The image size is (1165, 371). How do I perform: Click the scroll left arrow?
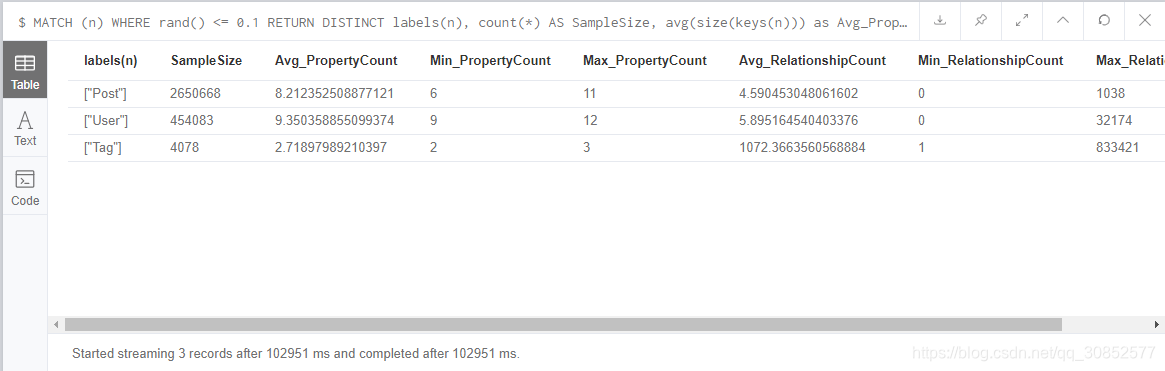pos(56,324)
